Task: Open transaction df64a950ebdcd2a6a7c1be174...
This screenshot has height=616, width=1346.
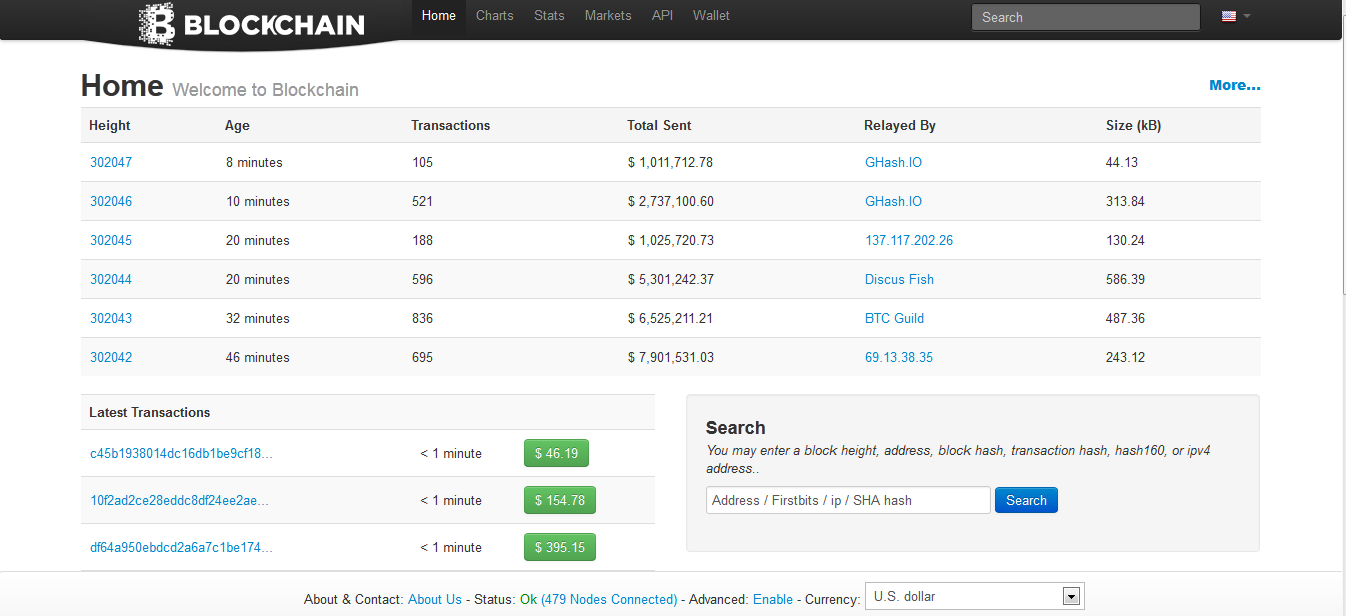Action: pos(181,547)
